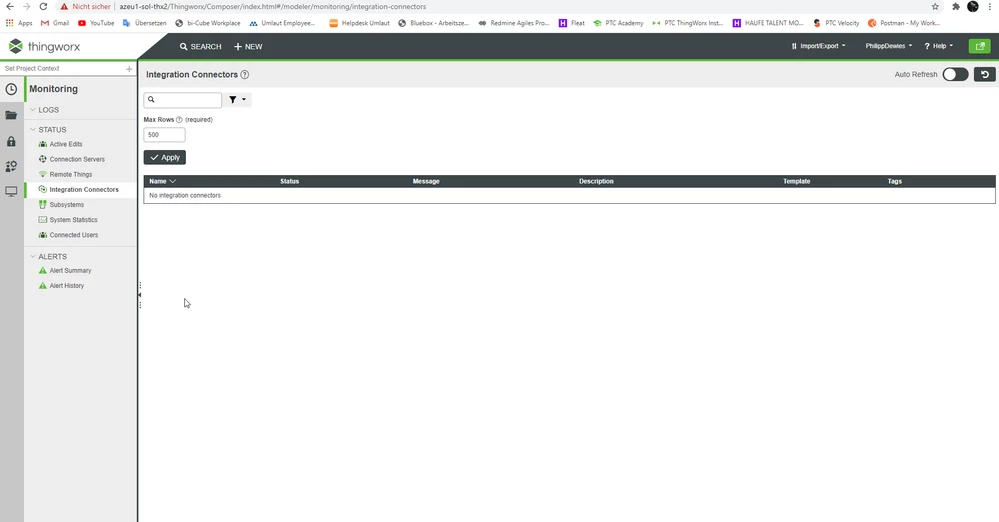The image size is (999, 522).
Task: Open the Fleat bookmark
Action: point(571,23)
